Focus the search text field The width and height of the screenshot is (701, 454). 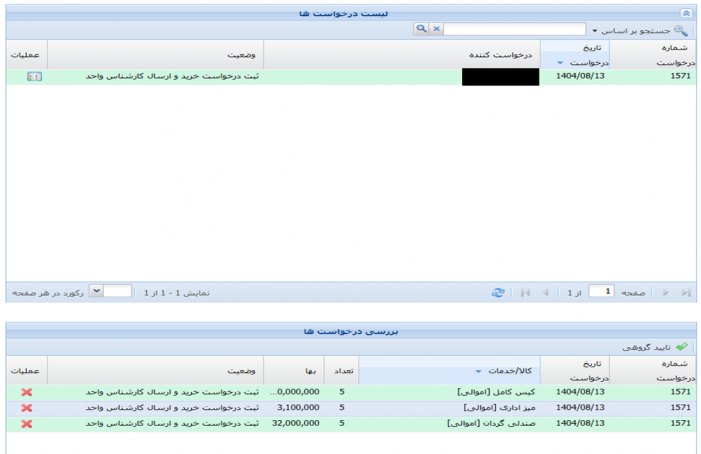click(515, 30)
